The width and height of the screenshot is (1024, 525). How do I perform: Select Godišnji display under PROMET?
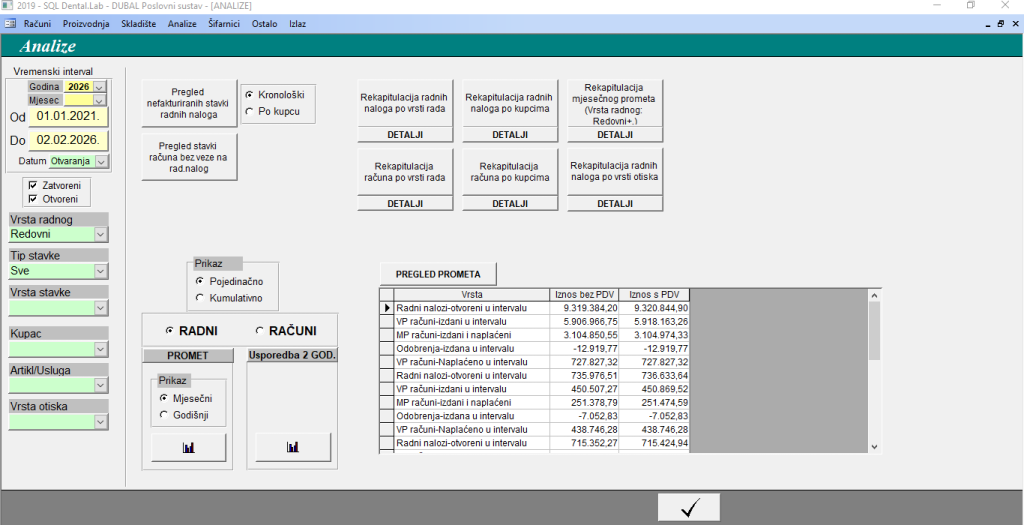(163, 413)
